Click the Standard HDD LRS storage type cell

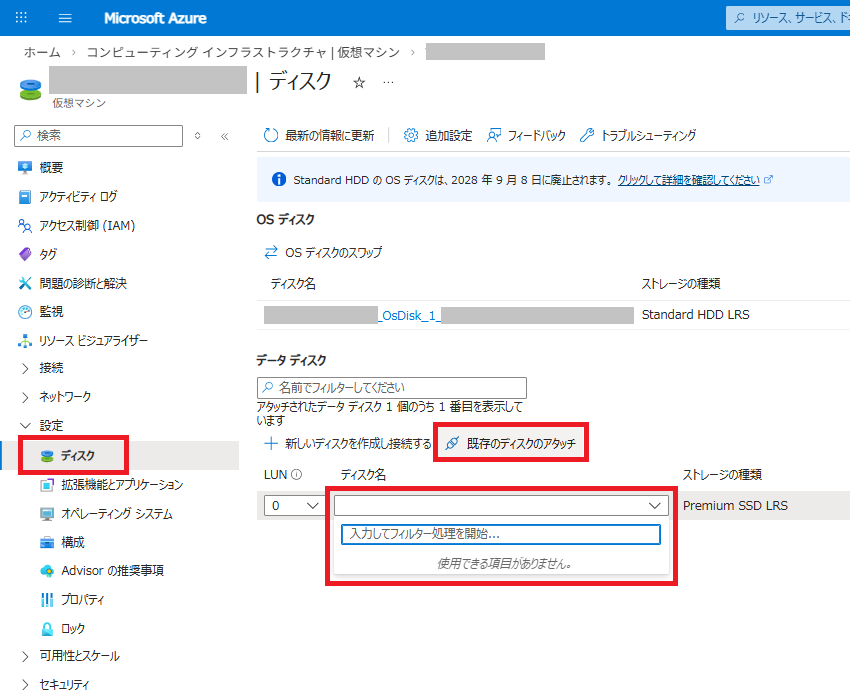[x=696, y=315]
